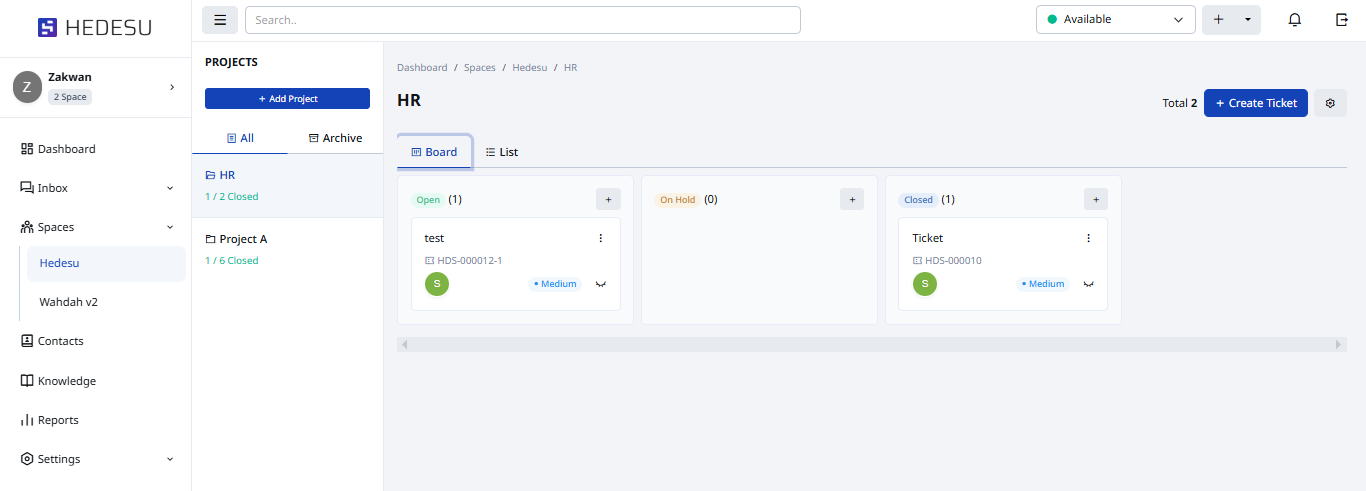The height and width of the screenshot is (491, 1366).
Task: Click the Add Project button
Action: click(287, 99)
